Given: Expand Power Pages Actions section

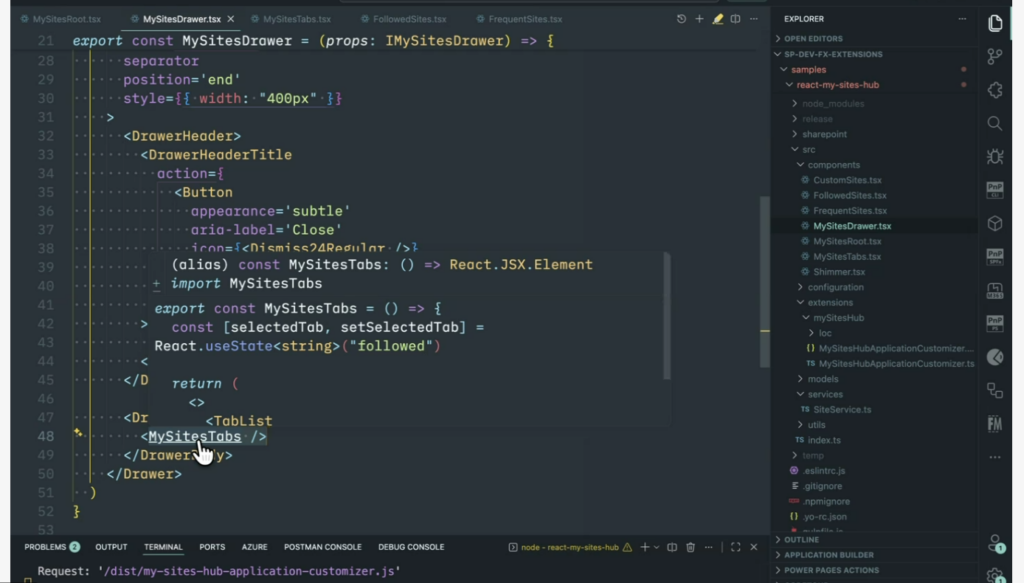Looking at the screenshot, I should 831,570.
